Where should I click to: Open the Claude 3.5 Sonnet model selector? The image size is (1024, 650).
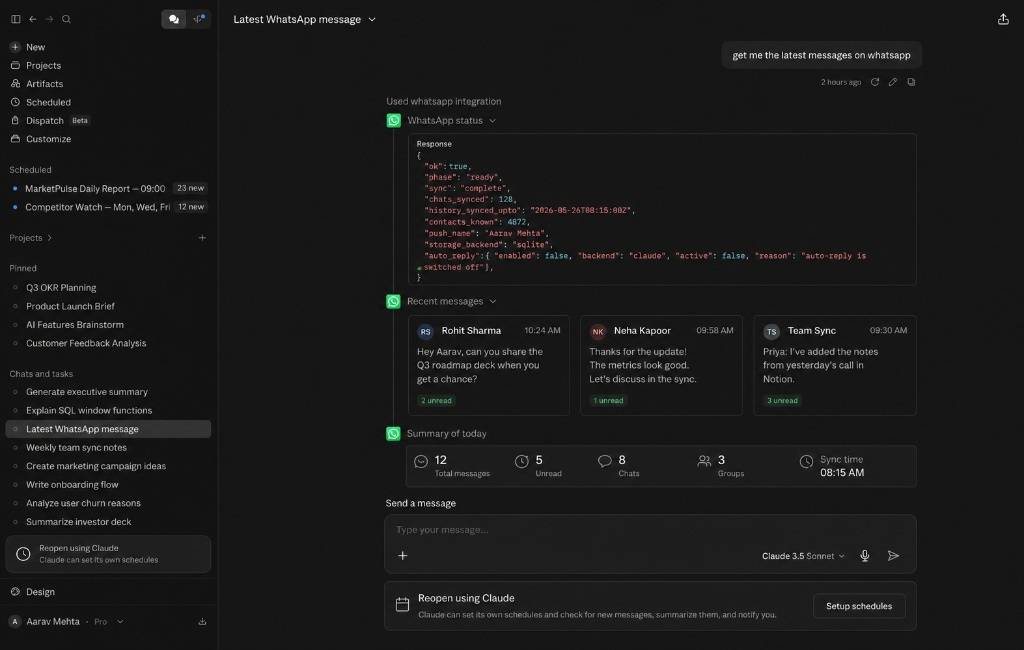[x=803, y=556]
